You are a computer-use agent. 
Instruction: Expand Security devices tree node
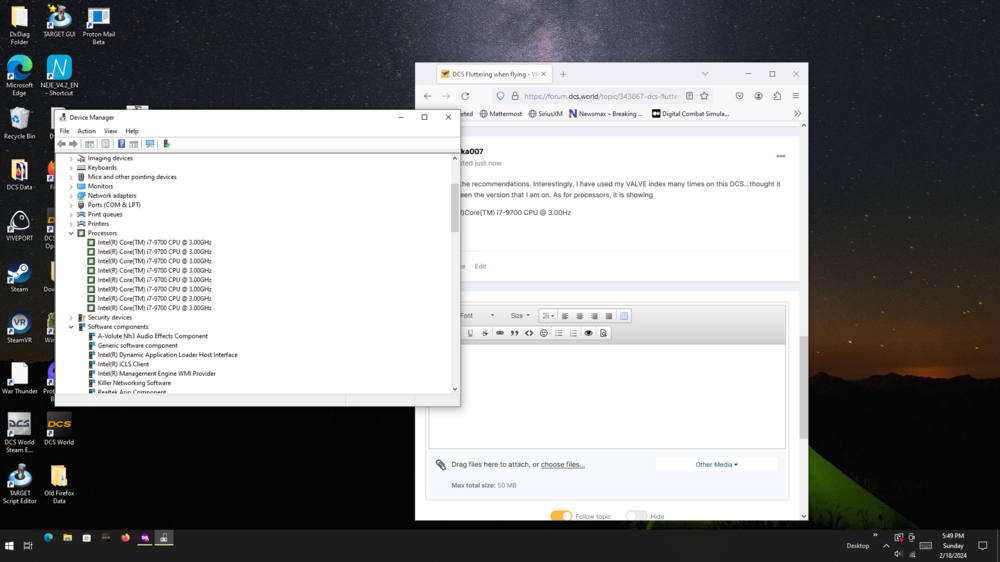click(x=71, y=318)
